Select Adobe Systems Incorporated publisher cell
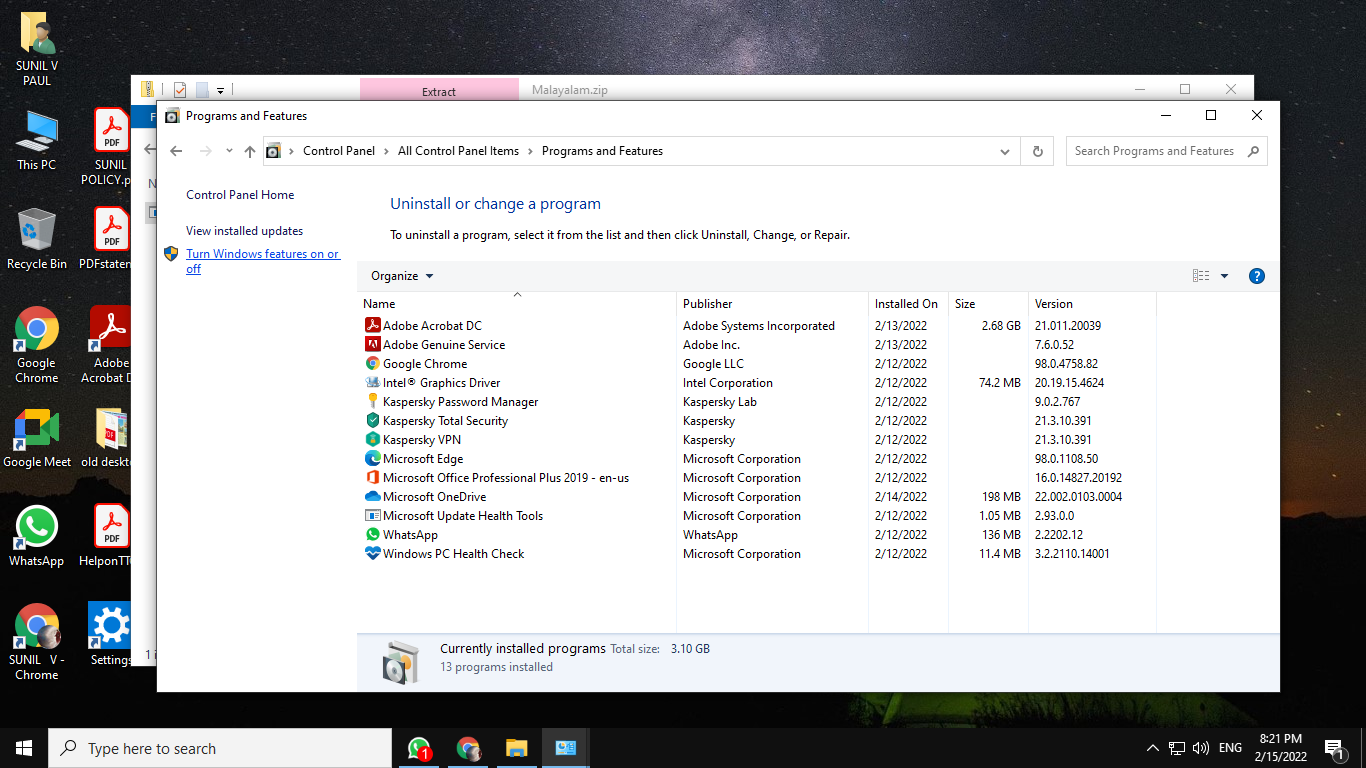The height and width of the screenshot is (768, 1366). tap(759, 325)
